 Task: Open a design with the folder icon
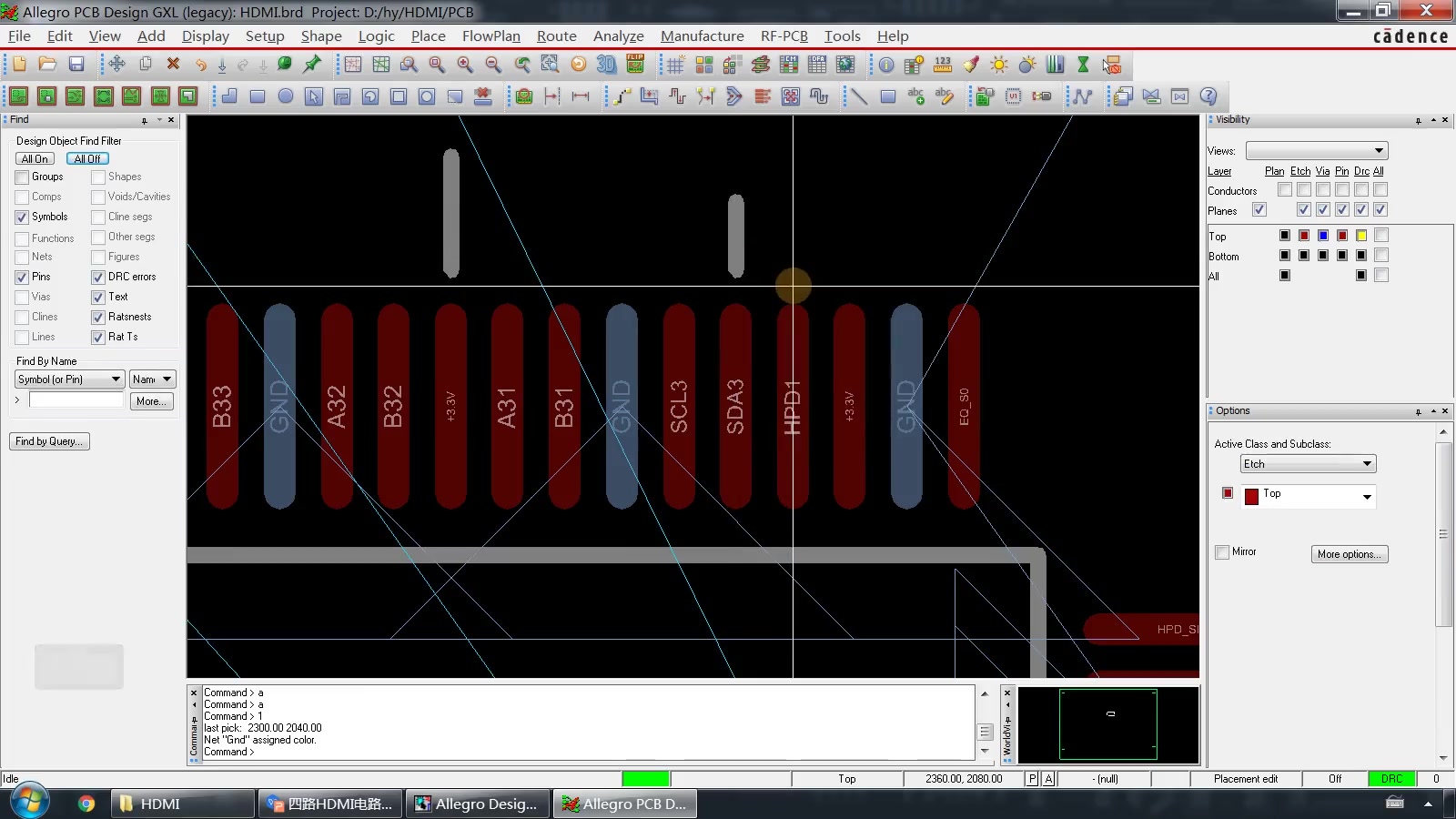coord(47,65)
